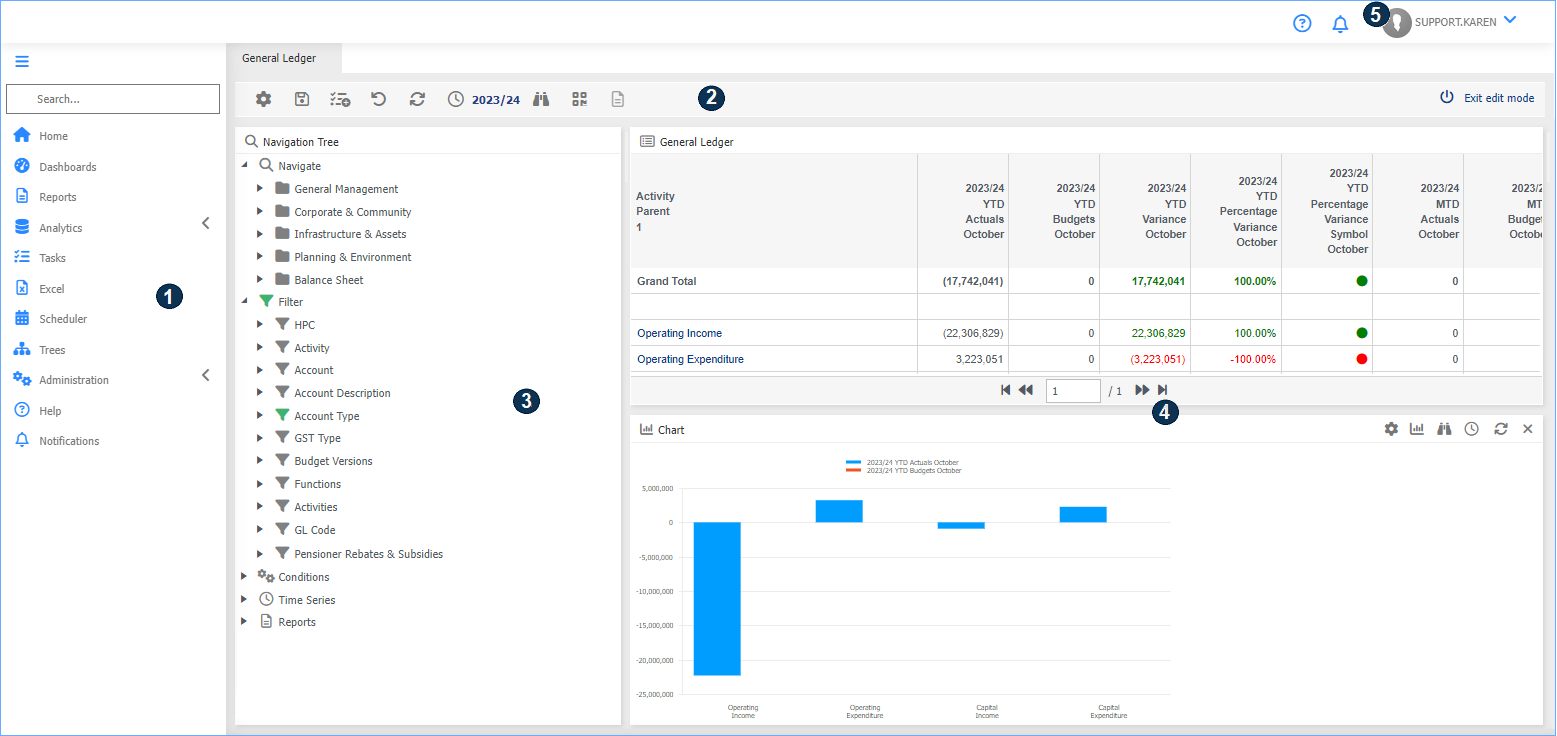
Task: Click the chart type icon in Chart panel
Action: point(1417,429)
